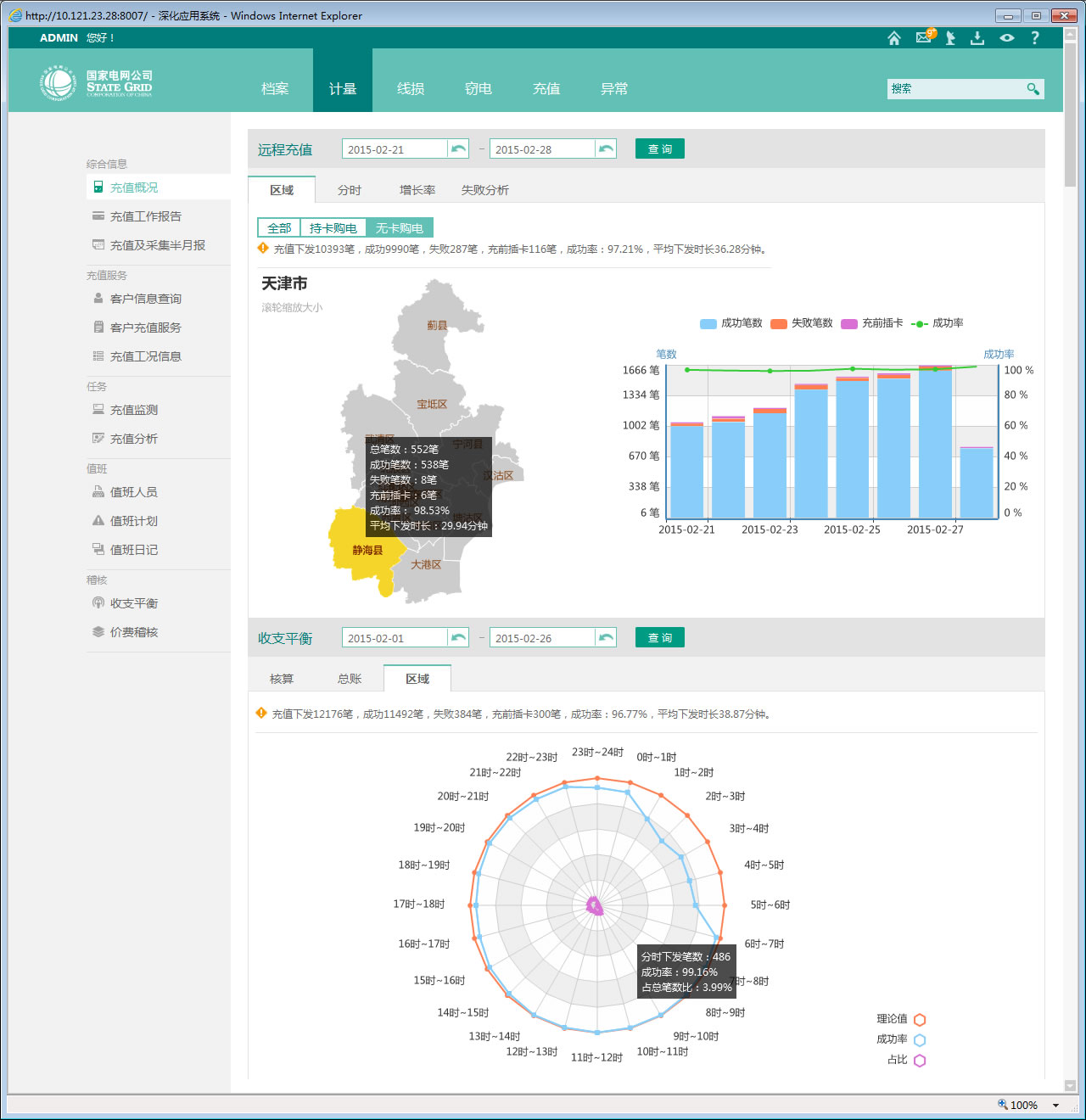
Task: Reset the 2015-02-26 end date icon
Action: pos(606,638)
